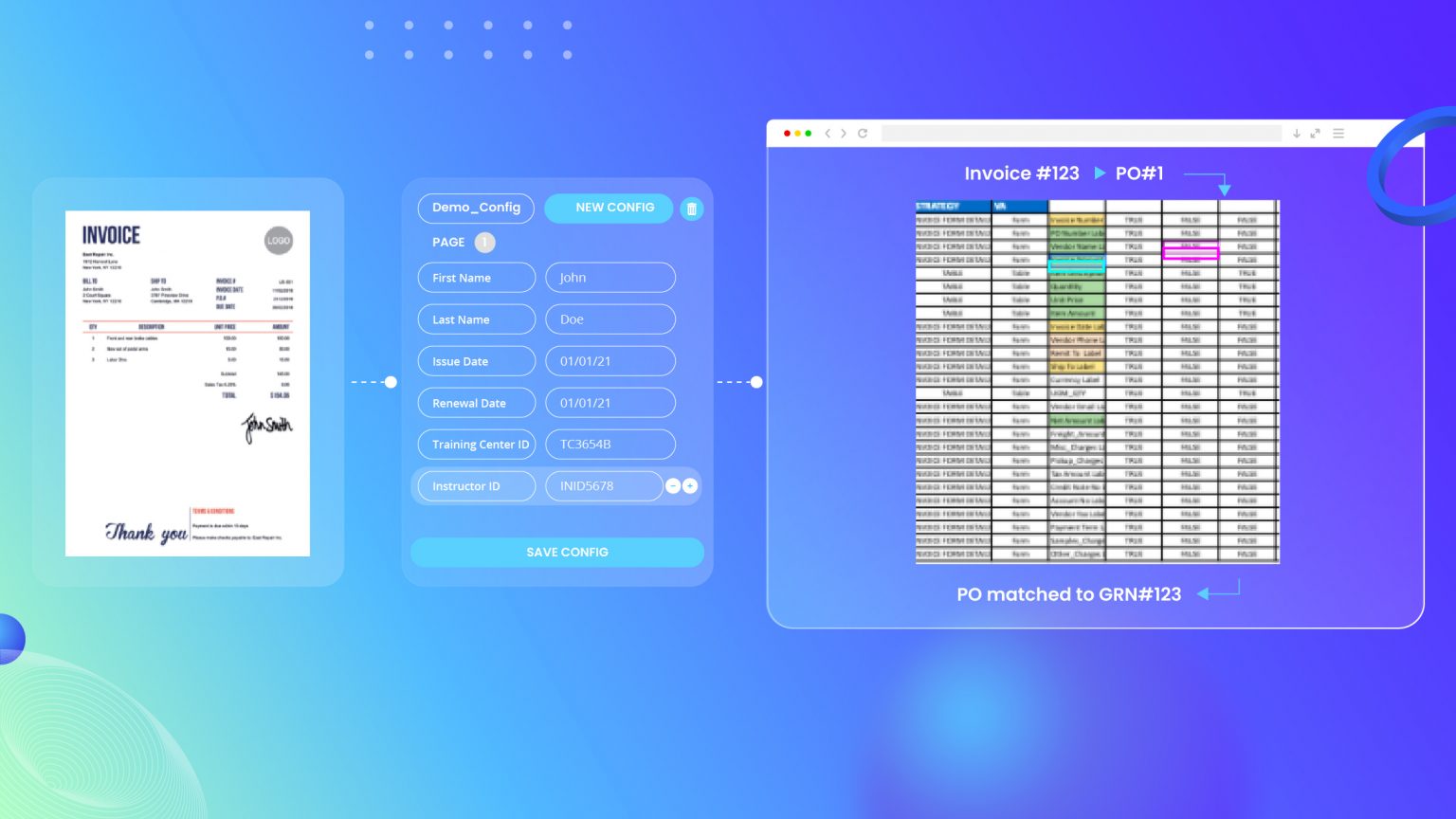Delete the Demo_Config using the trash icon

click(692, 208)
